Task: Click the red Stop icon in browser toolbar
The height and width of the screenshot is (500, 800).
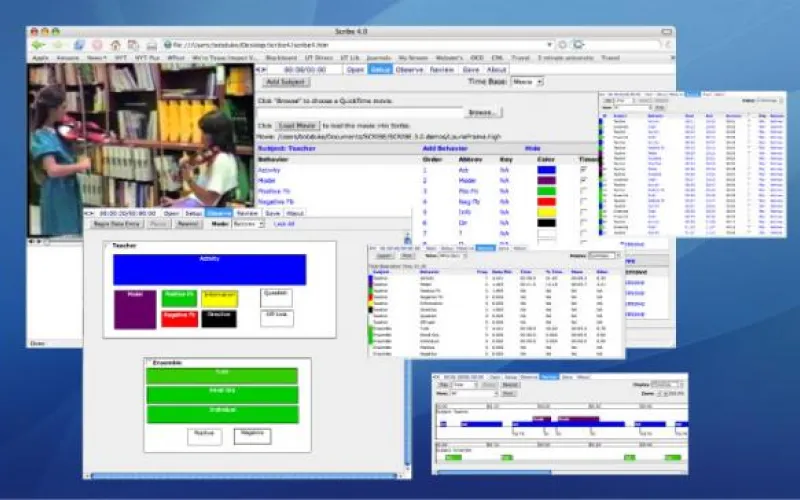Action: (x=97, y=45)
